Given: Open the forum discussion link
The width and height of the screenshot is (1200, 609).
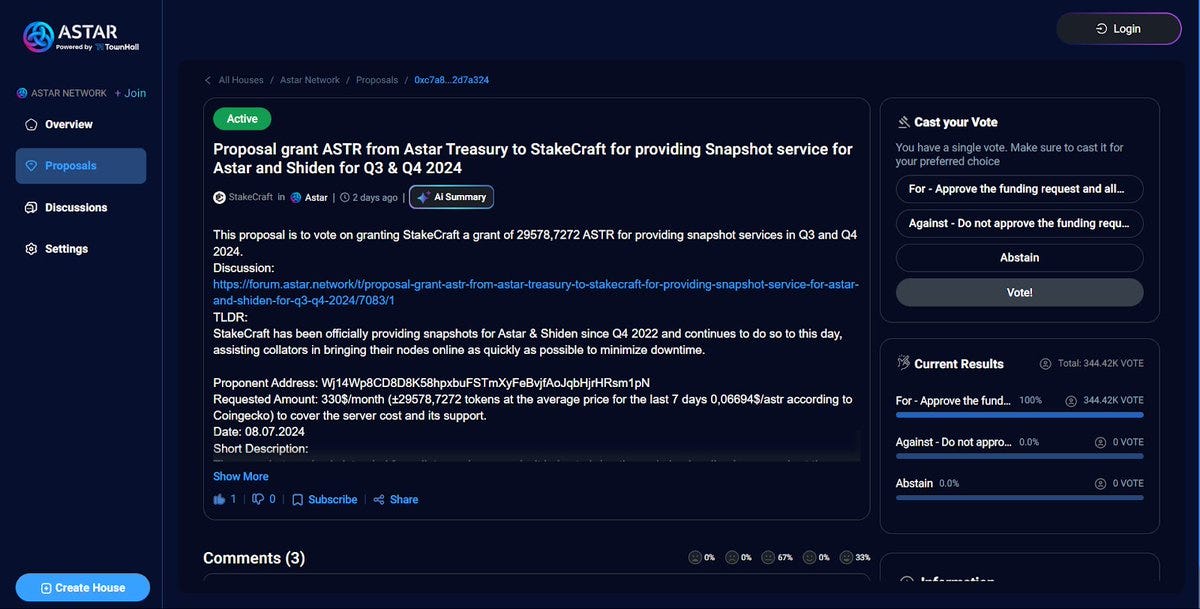Looking at the screenshot, I should [x=536, y=292].
